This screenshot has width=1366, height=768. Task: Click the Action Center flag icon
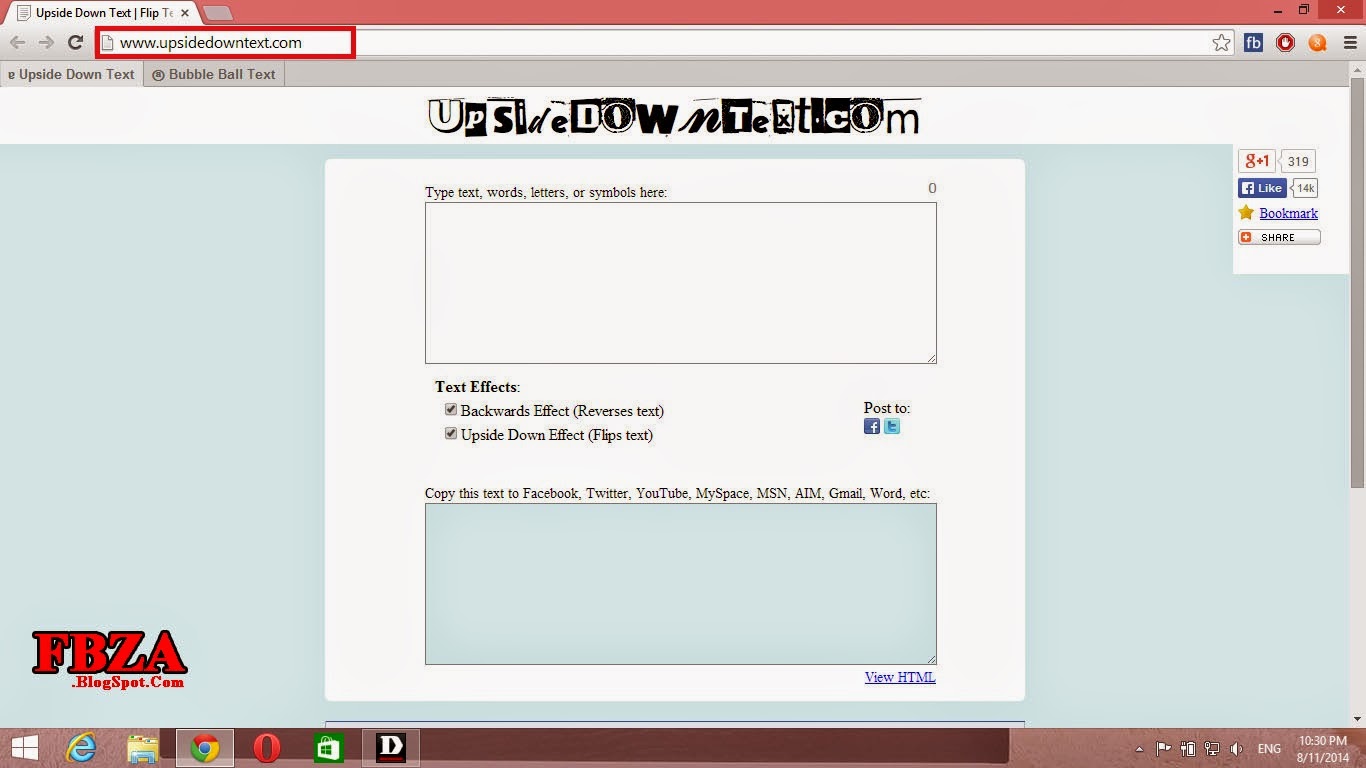(1164, 749)
